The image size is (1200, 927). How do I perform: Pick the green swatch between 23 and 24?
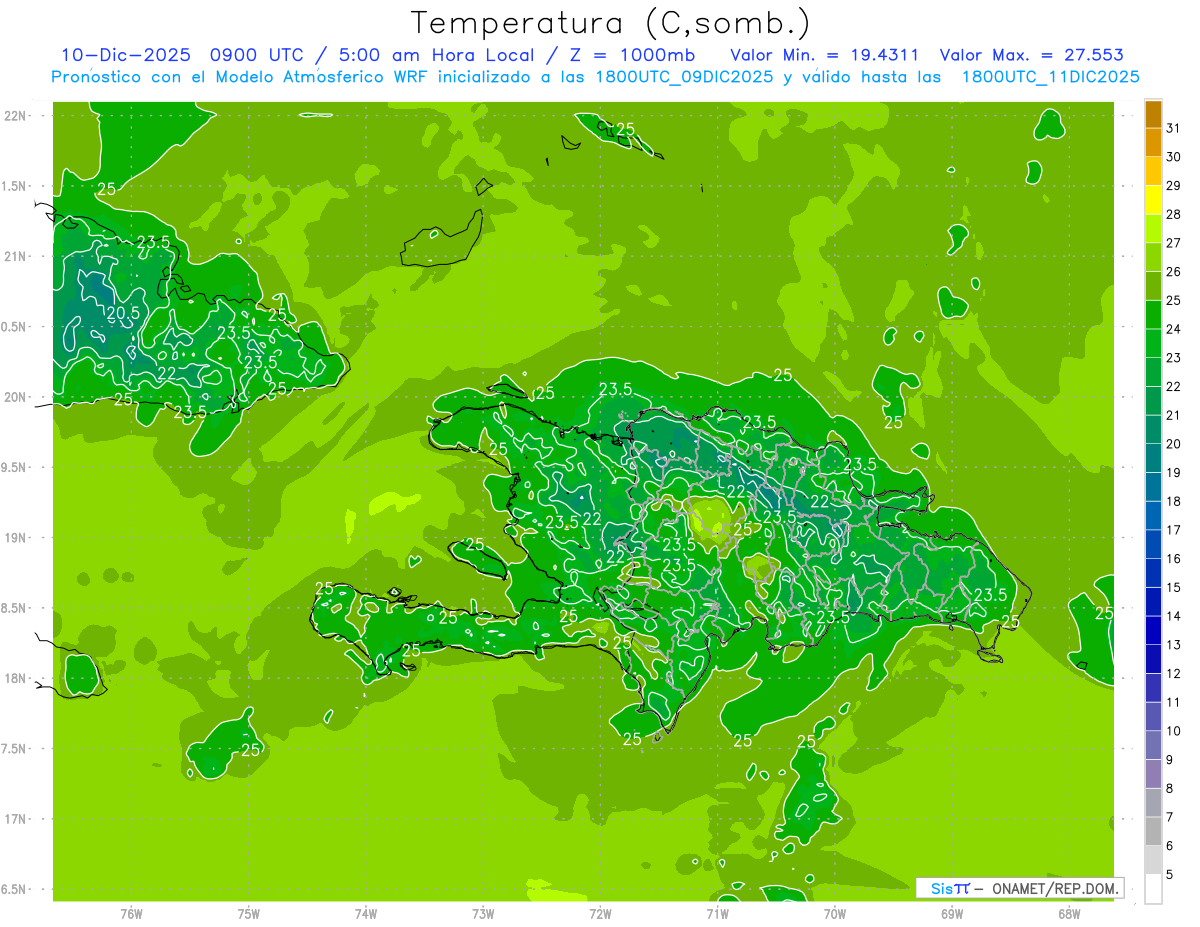pos(1153,344)
